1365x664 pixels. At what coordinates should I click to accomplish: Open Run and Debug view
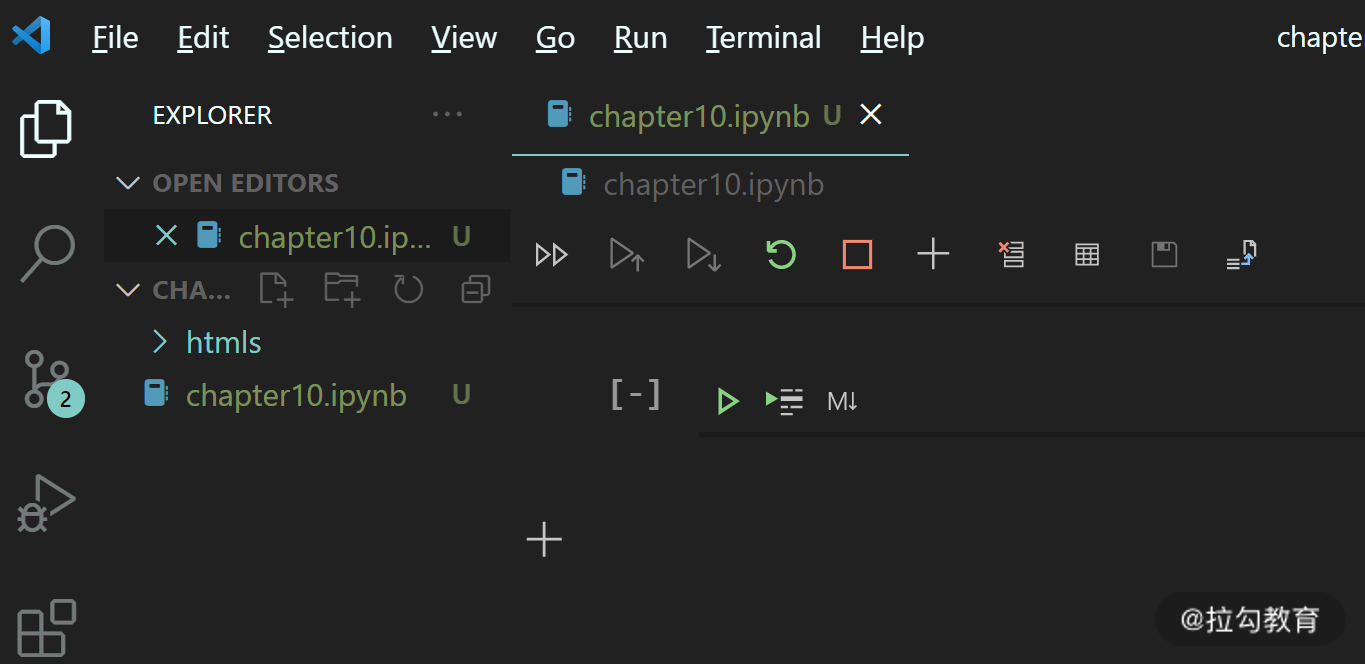(46, 503)
